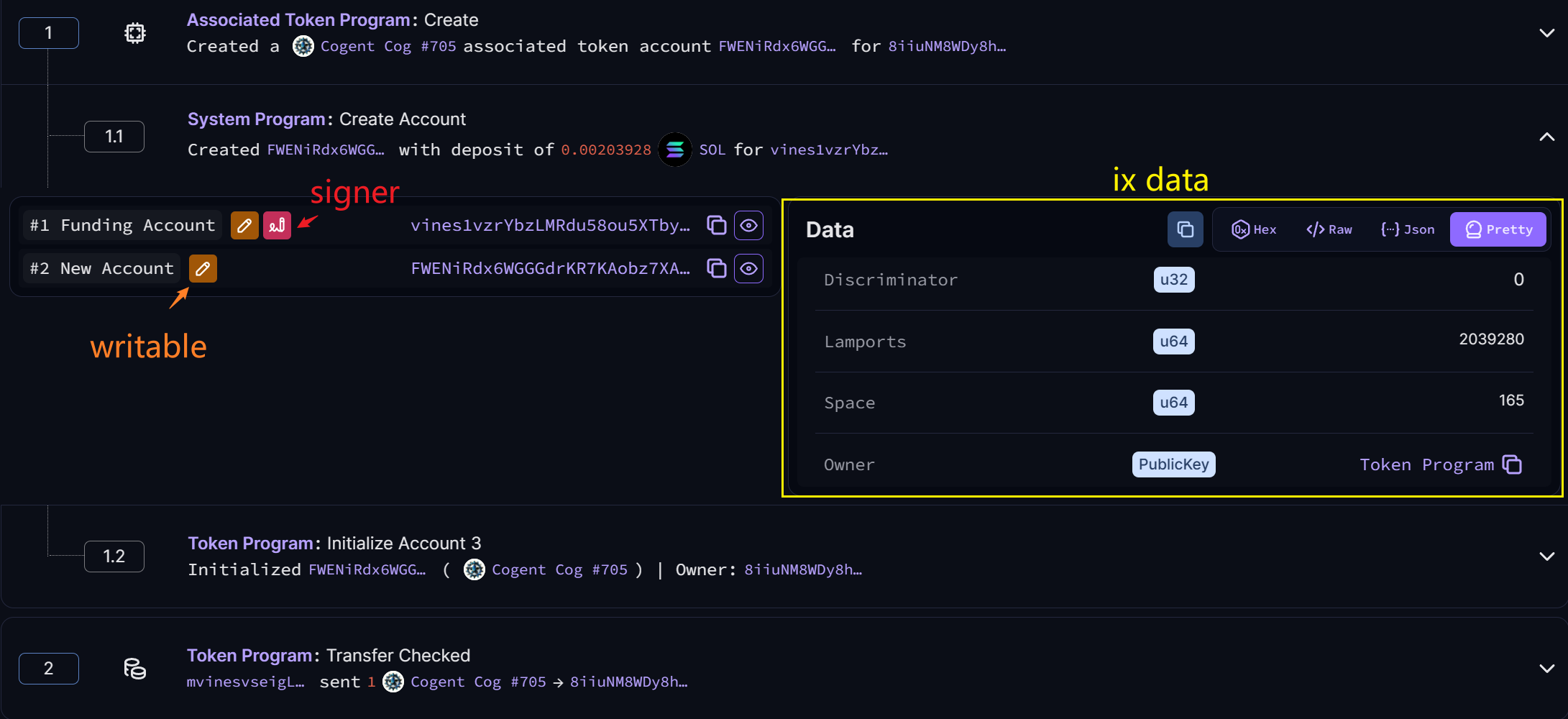Copy the Funding Account address

coord(716,225)
